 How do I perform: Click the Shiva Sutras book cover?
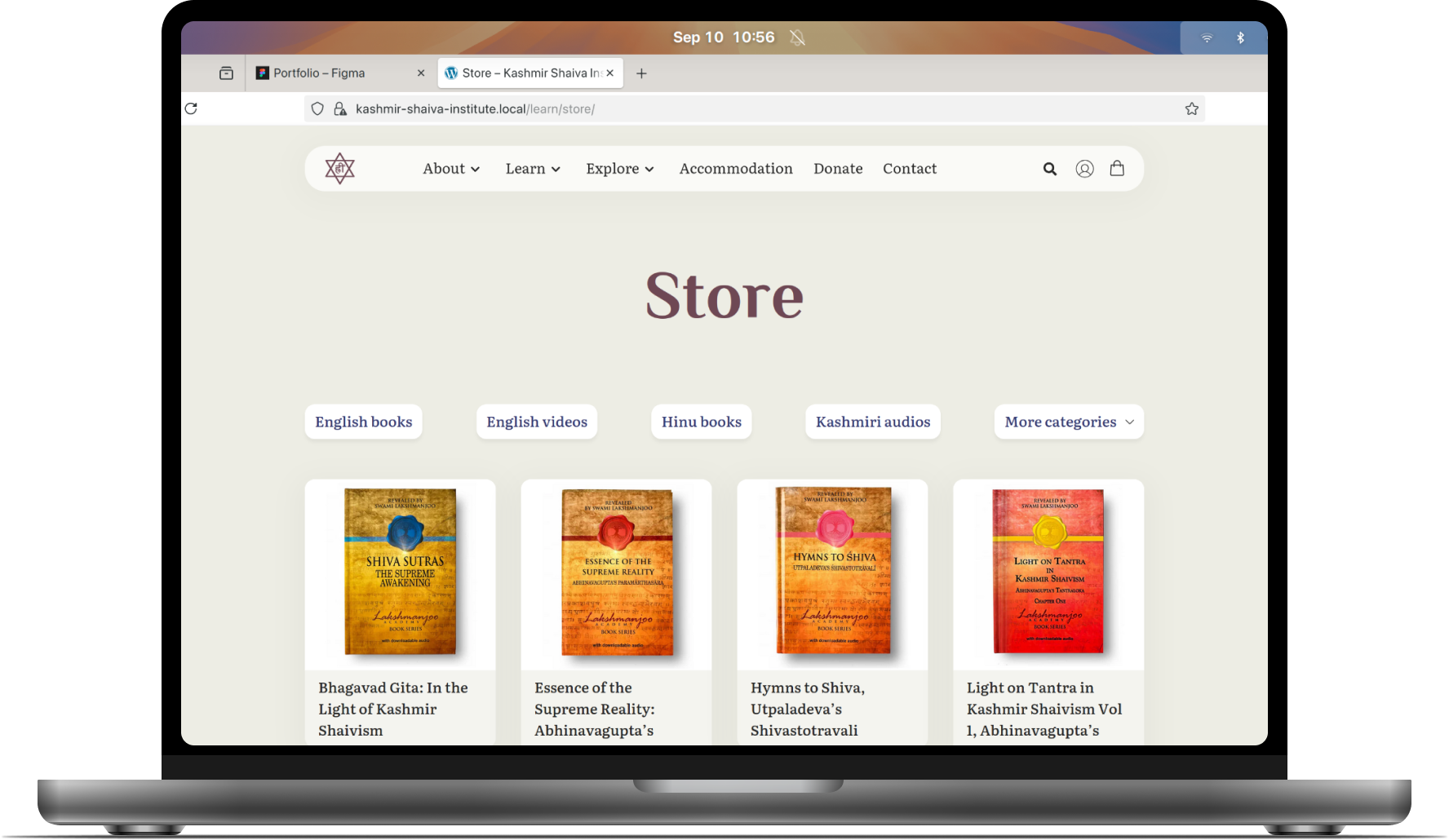[x=400, y=572]
